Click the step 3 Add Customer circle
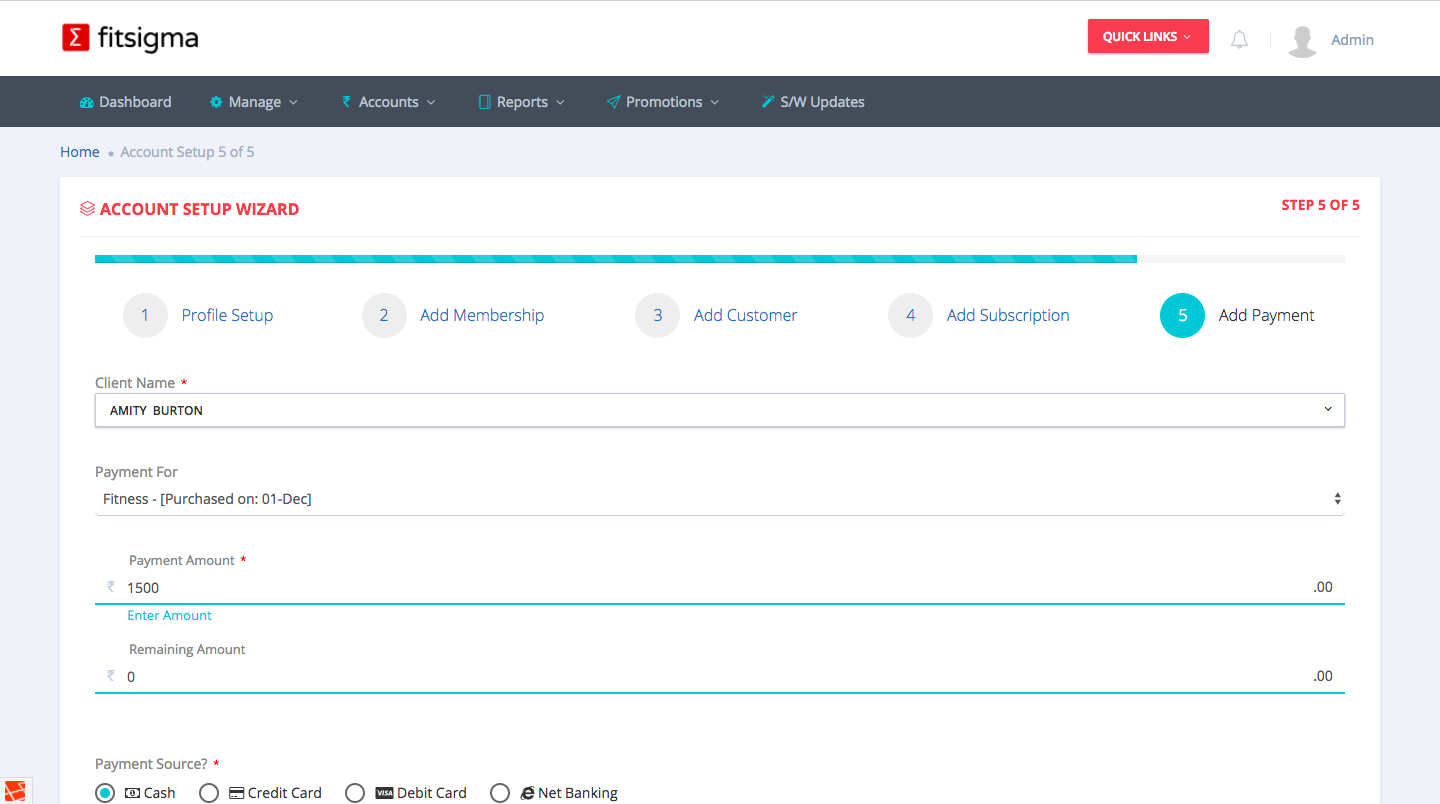The image size is (1440, 804). click(x=657, y=315)
